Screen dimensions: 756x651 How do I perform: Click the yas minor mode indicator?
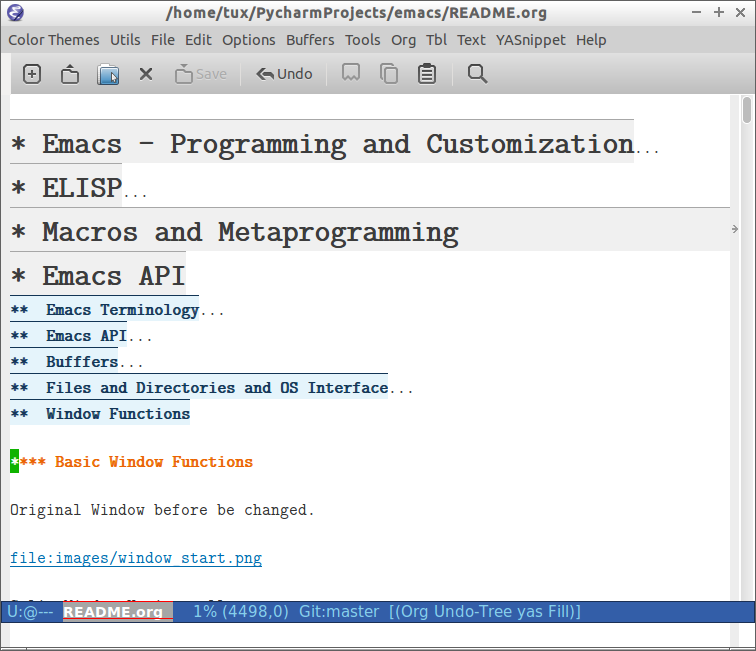tap(530, 611)
